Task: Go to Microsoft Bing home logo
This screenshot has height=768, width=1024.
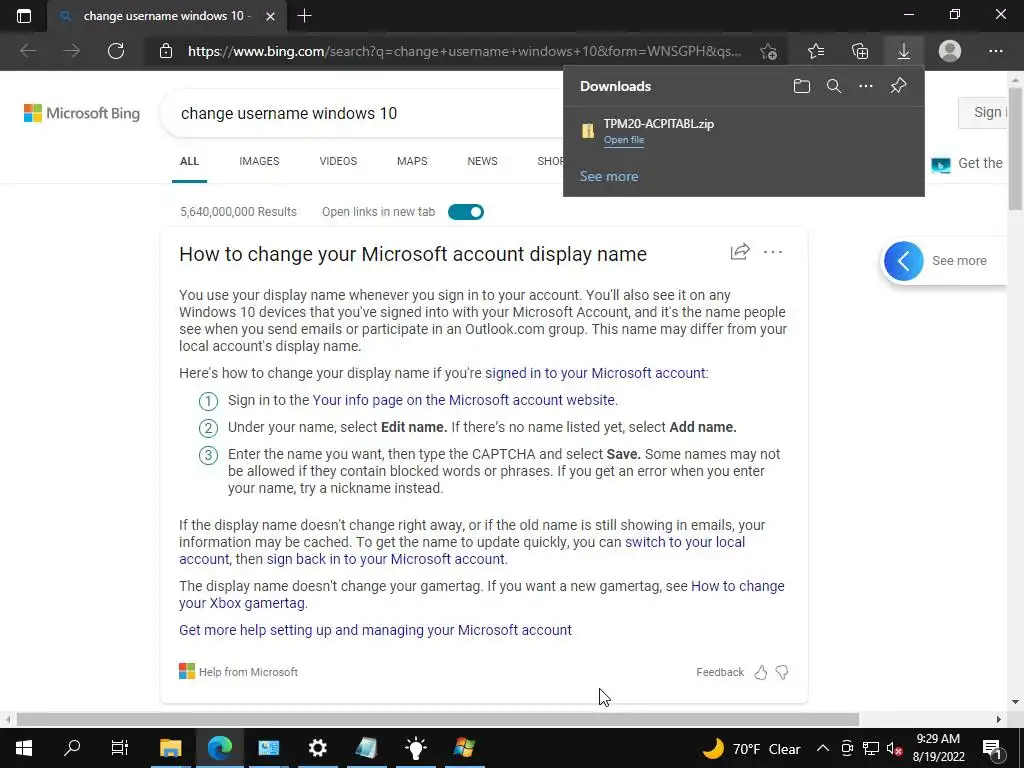Action: pyautogui.click(x=82, y=113)
